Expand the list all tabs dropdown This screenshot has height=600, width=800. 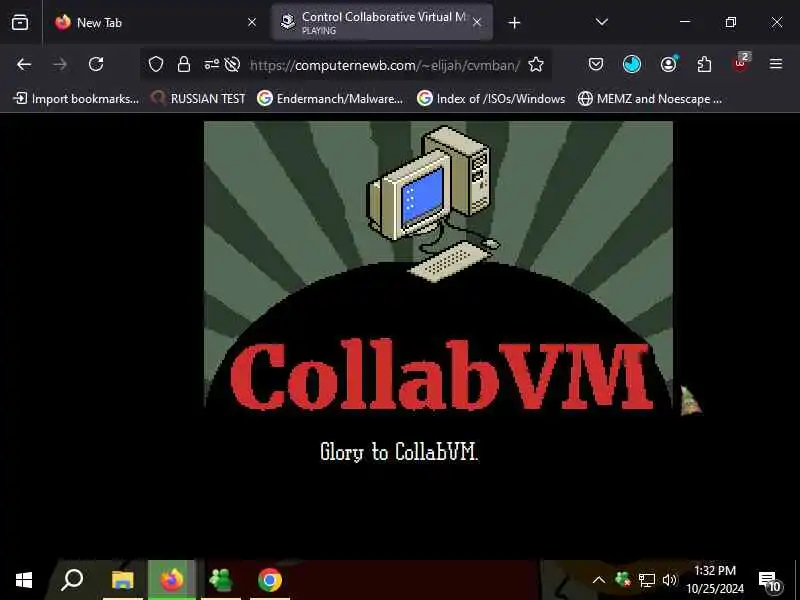coord(602,22)
